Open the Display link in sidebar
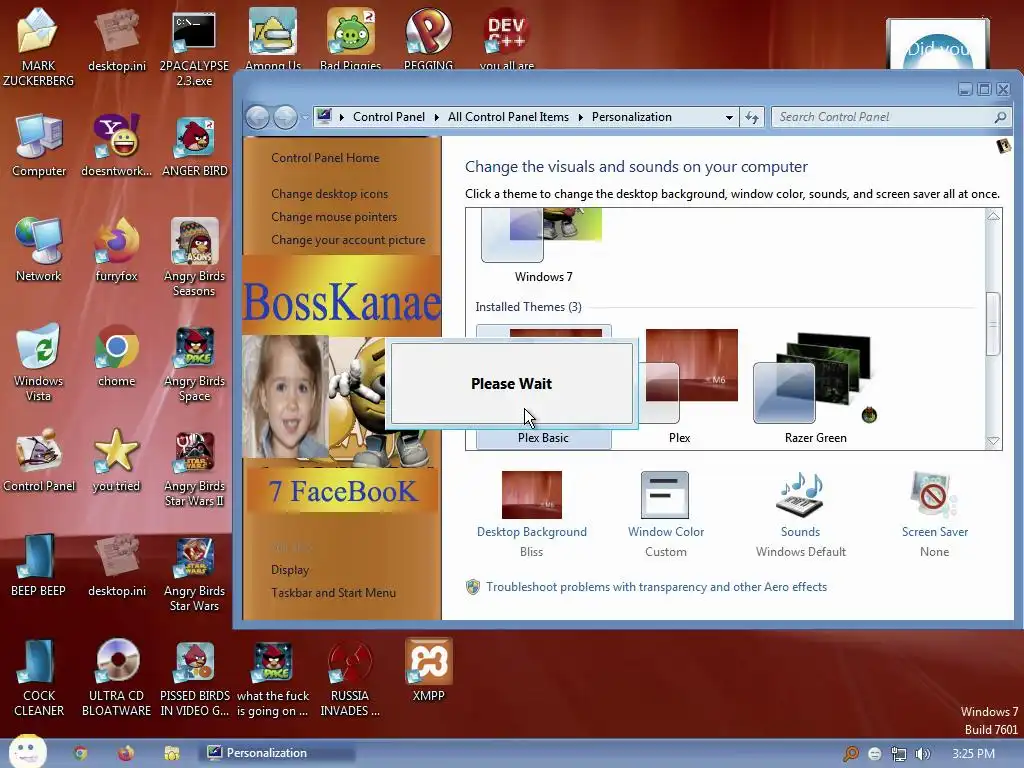 290,570
